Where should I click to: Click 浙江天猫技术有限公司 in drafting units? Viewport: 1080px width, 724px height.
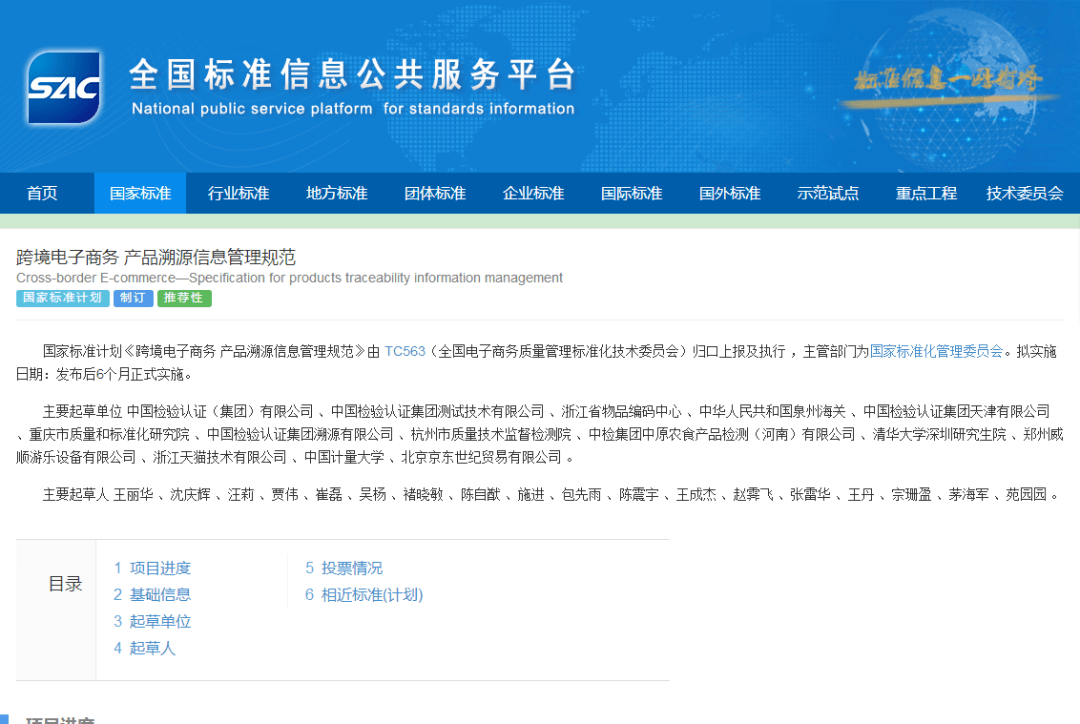220,457
